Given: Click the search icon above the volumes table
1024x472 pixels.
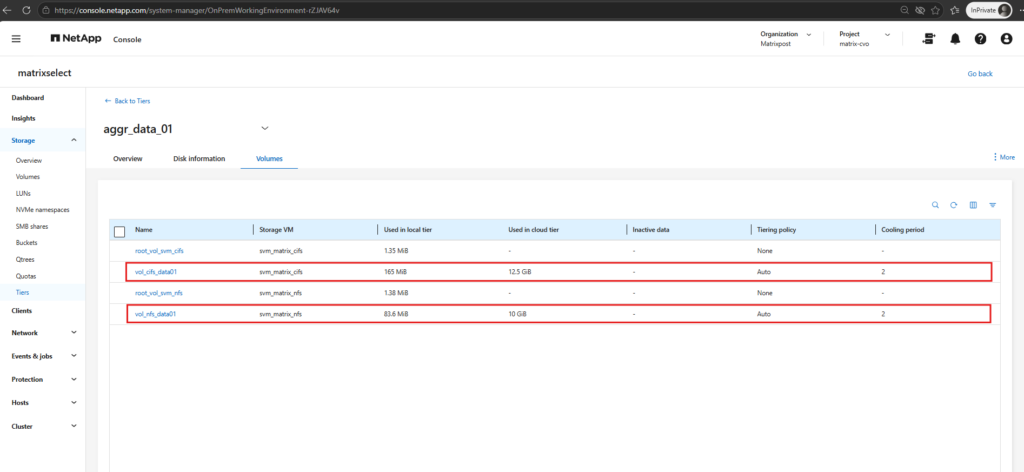Looking at the screenshot, I should click(935, 205).
